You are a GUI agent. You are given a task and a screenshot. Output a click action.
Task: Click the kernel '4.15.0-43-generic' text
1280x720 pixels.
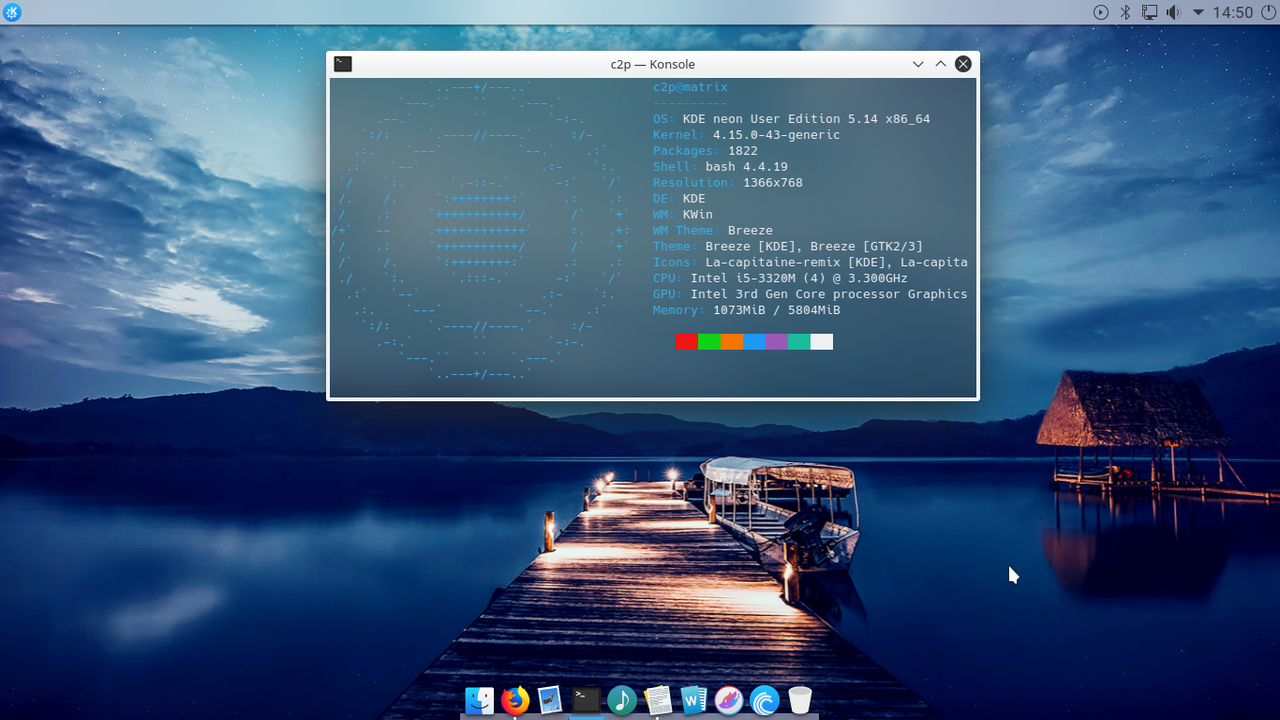pyautogui.click(x=776, y=135)
